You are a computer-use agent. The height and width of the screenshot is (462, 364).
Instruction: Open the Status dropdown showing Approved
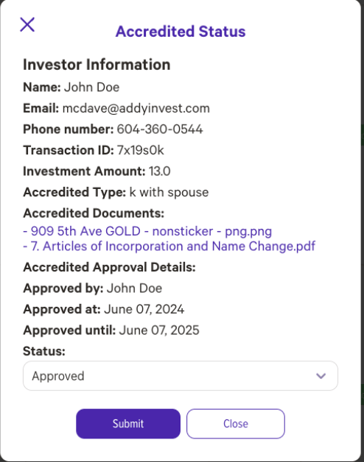point(180,376)
